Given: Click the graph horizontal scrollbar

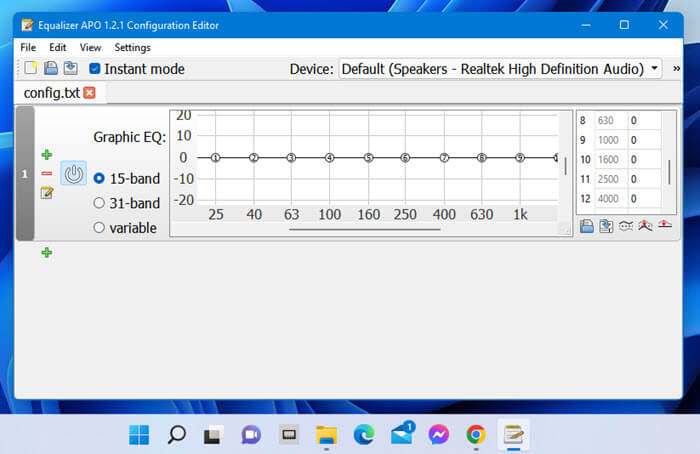Looking at the screenshot, I should point(365,229).
